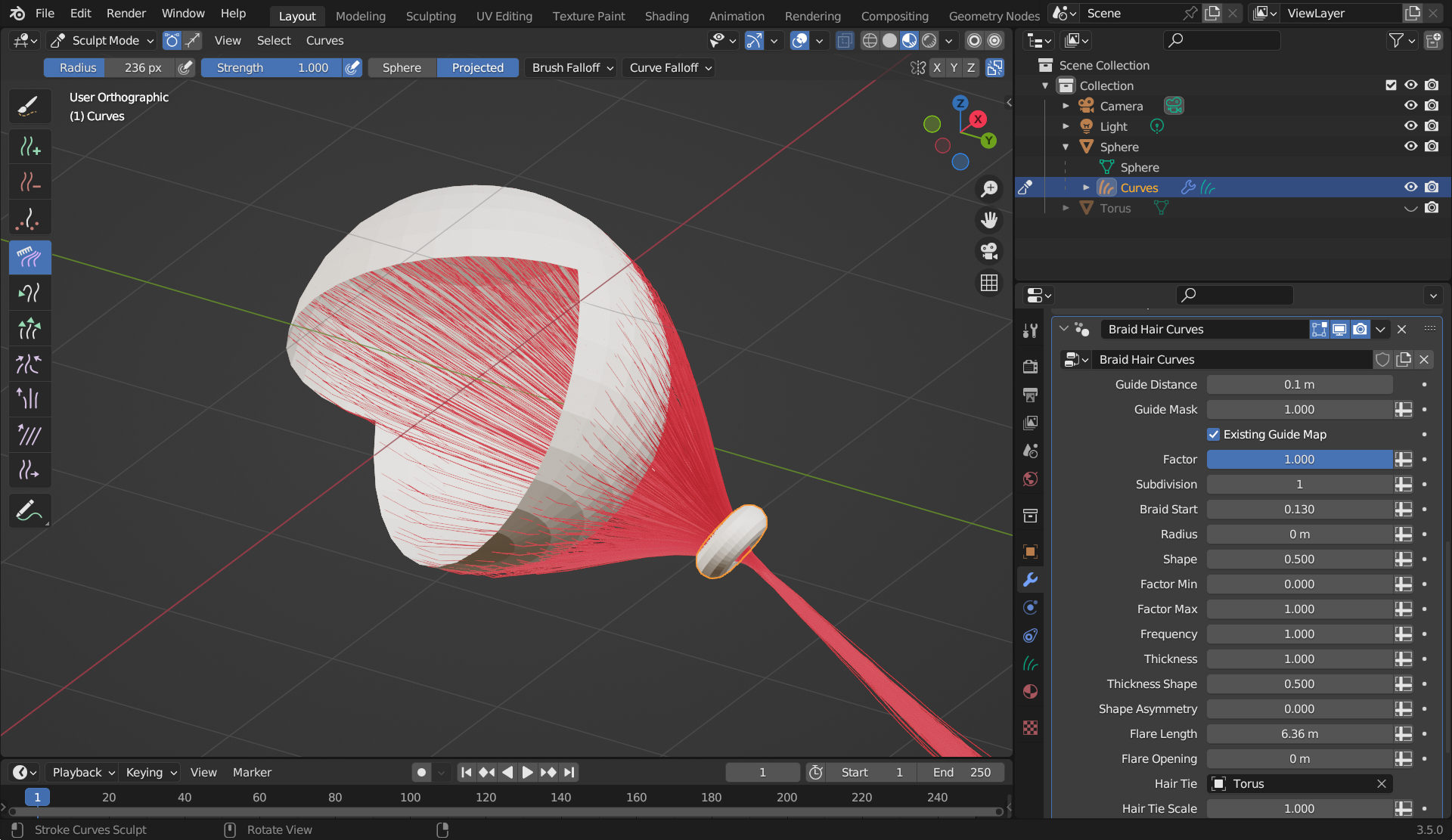Click the timeline End frame field

(x=961, y=772)
